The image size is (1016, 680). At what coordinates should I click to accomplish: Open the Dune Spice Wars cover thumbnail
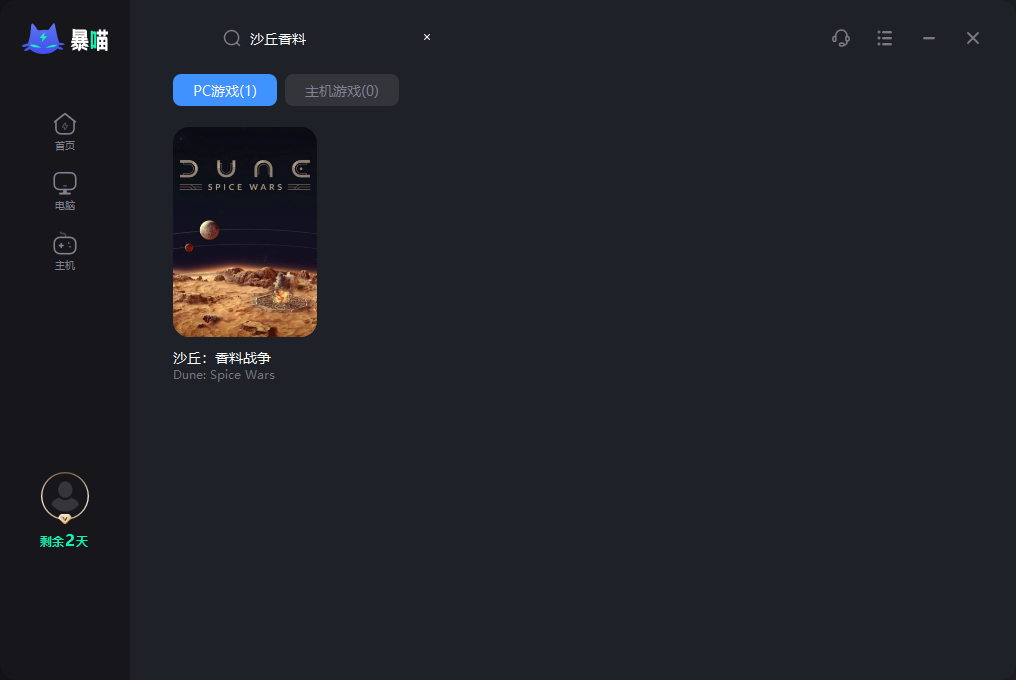(x=245, y=232)
